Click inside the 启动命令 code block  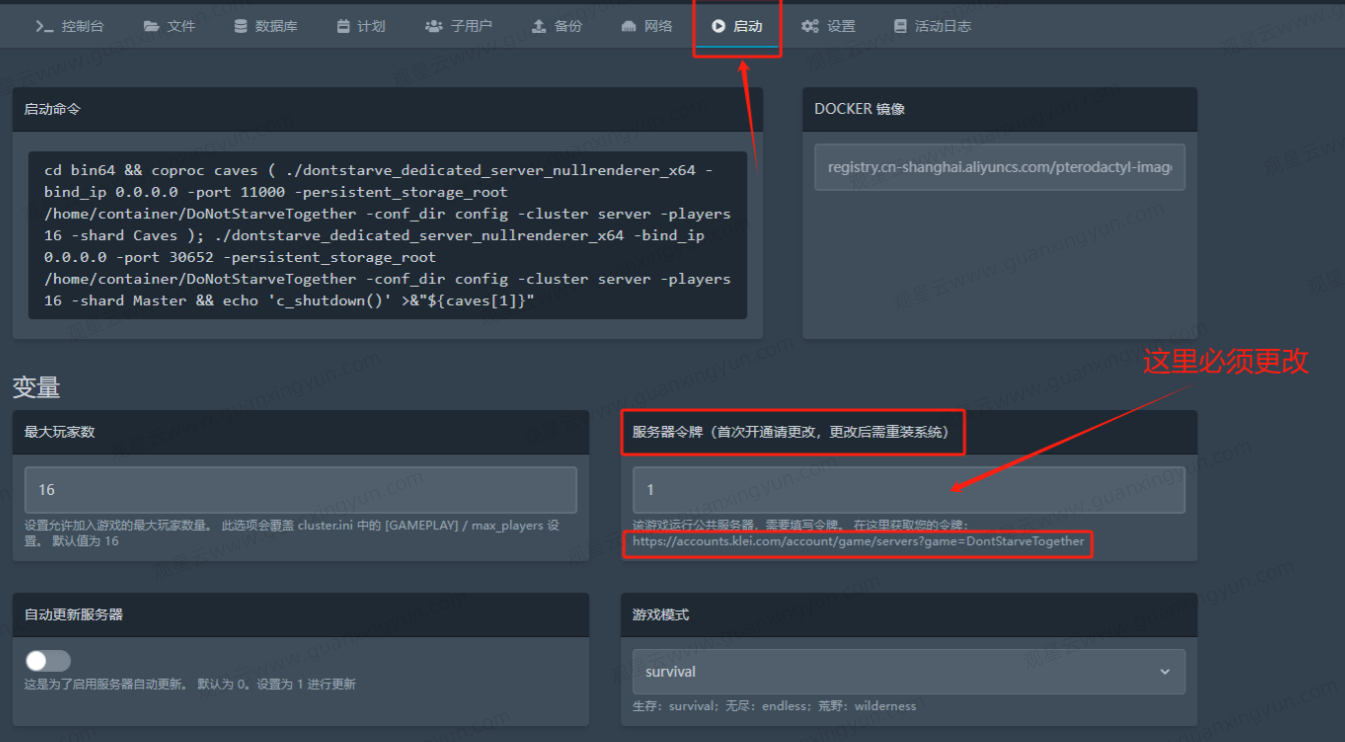coord(387,235)
